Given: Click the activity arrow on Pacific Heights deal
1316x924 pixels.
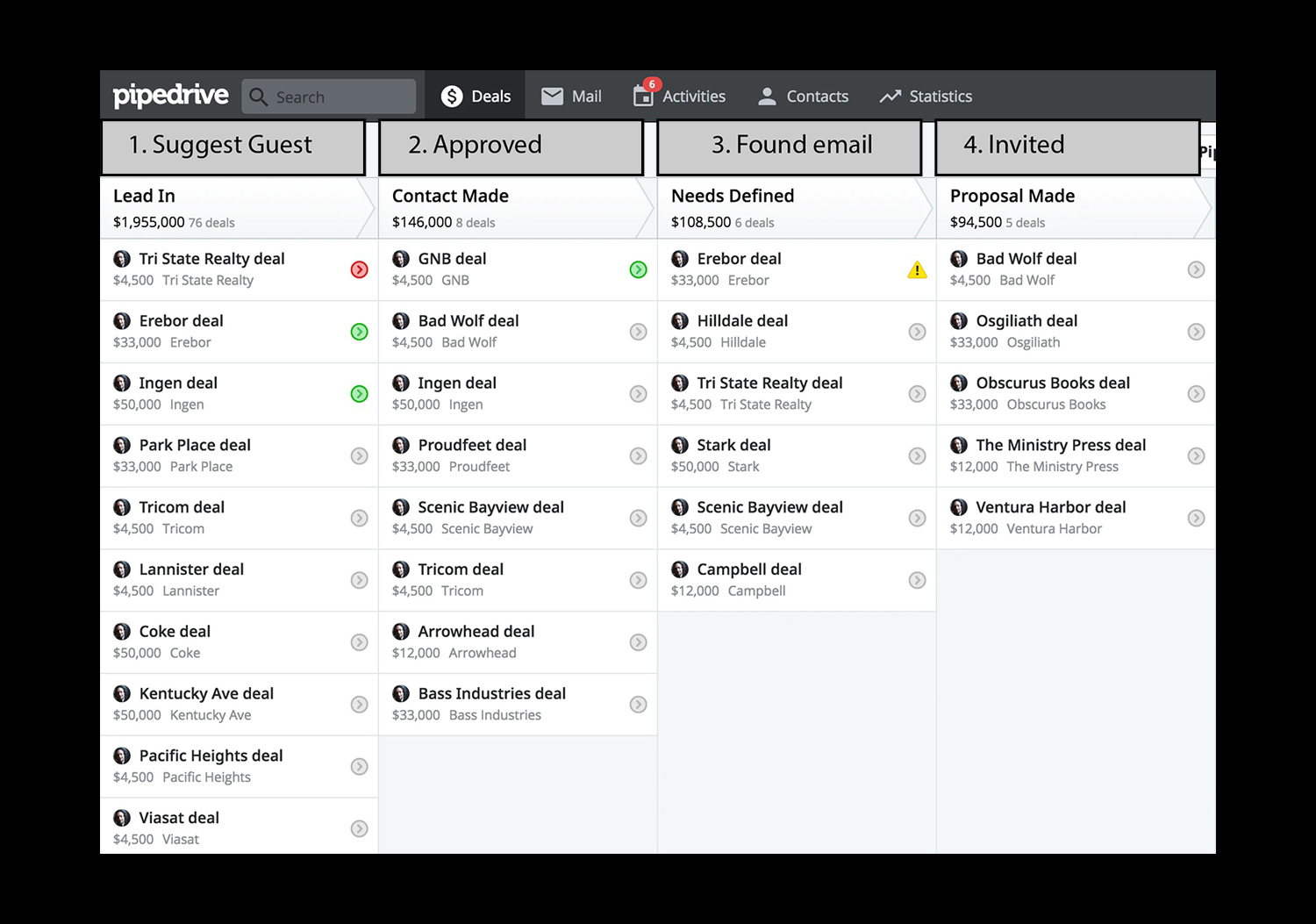Looking at the screenshot, I should point(360,767).
